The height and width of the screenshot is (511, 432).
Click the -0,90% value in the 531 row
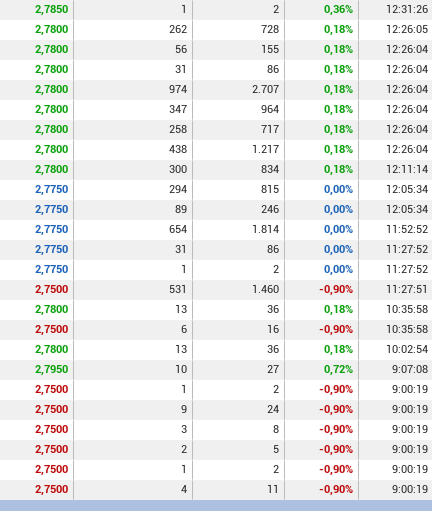(x=336, y=289)
